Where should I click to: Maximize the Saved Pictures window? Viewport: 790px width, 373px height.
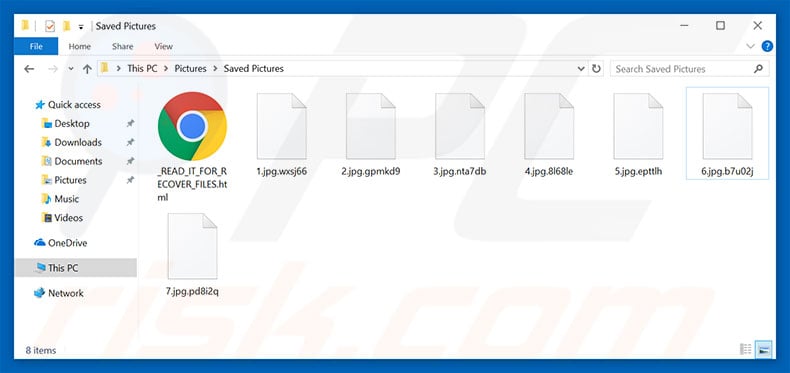point(720,26)
